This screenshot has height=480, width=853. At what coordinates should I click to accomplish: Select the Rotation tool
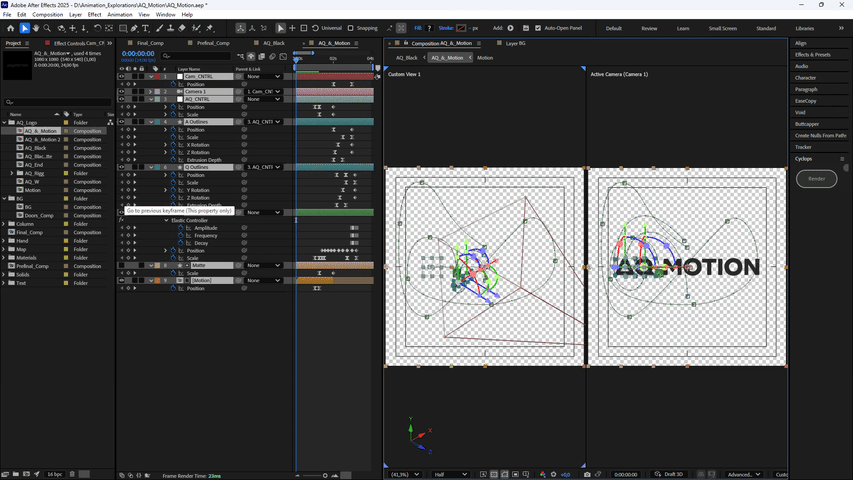pyautogui.click(x=97, y=28)
